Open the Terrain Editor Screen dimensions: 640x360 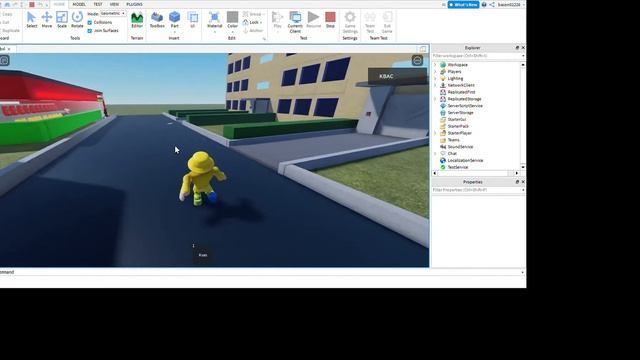point(137,20)
